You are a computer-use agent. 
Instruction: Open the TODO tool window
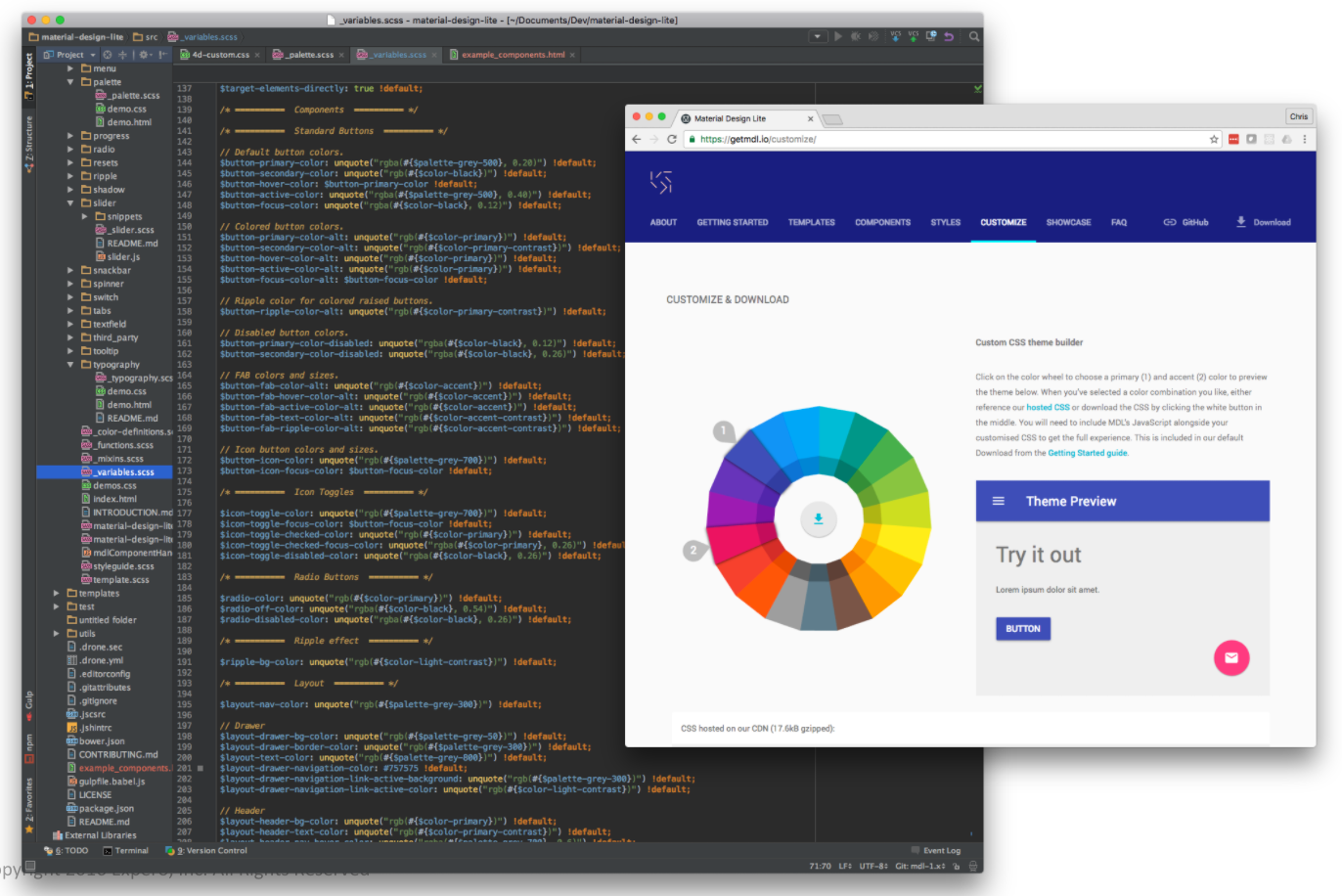point(67,851)
